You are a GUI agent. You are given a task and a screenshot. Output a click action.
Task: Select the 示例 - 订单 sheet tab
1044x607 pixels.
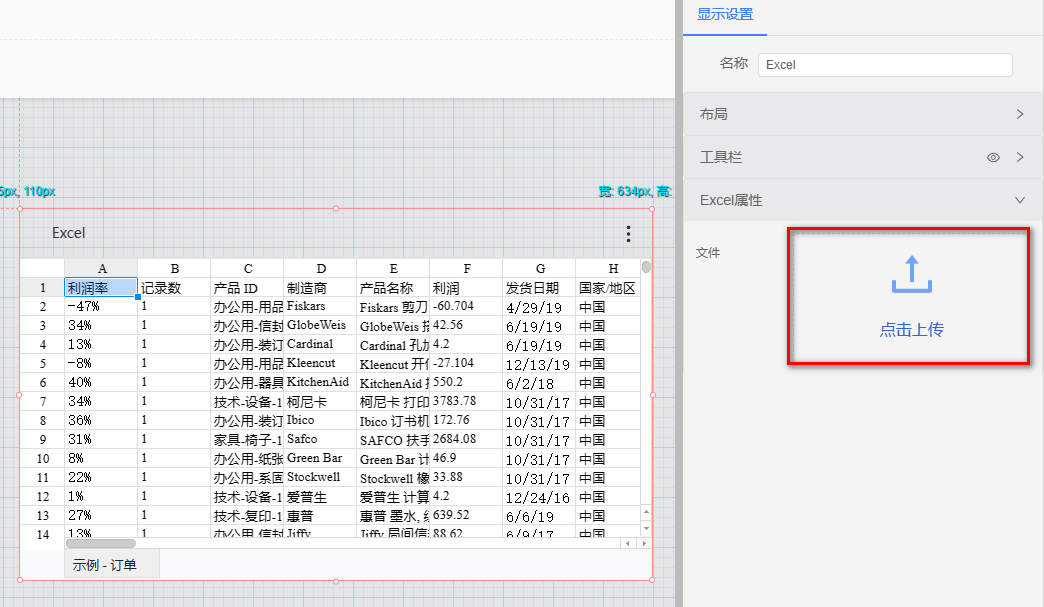tap(105, 565)
